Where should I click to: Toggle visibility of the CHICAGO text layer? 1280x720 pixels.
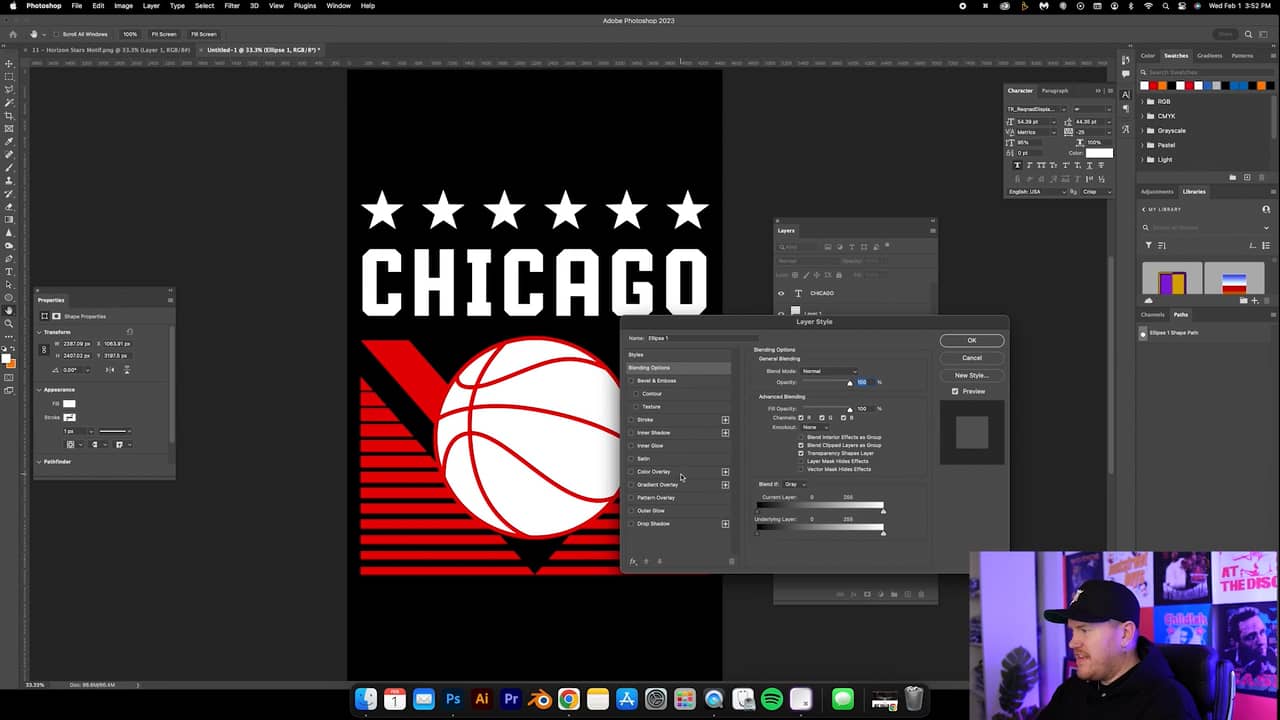[x=781, y=293]
